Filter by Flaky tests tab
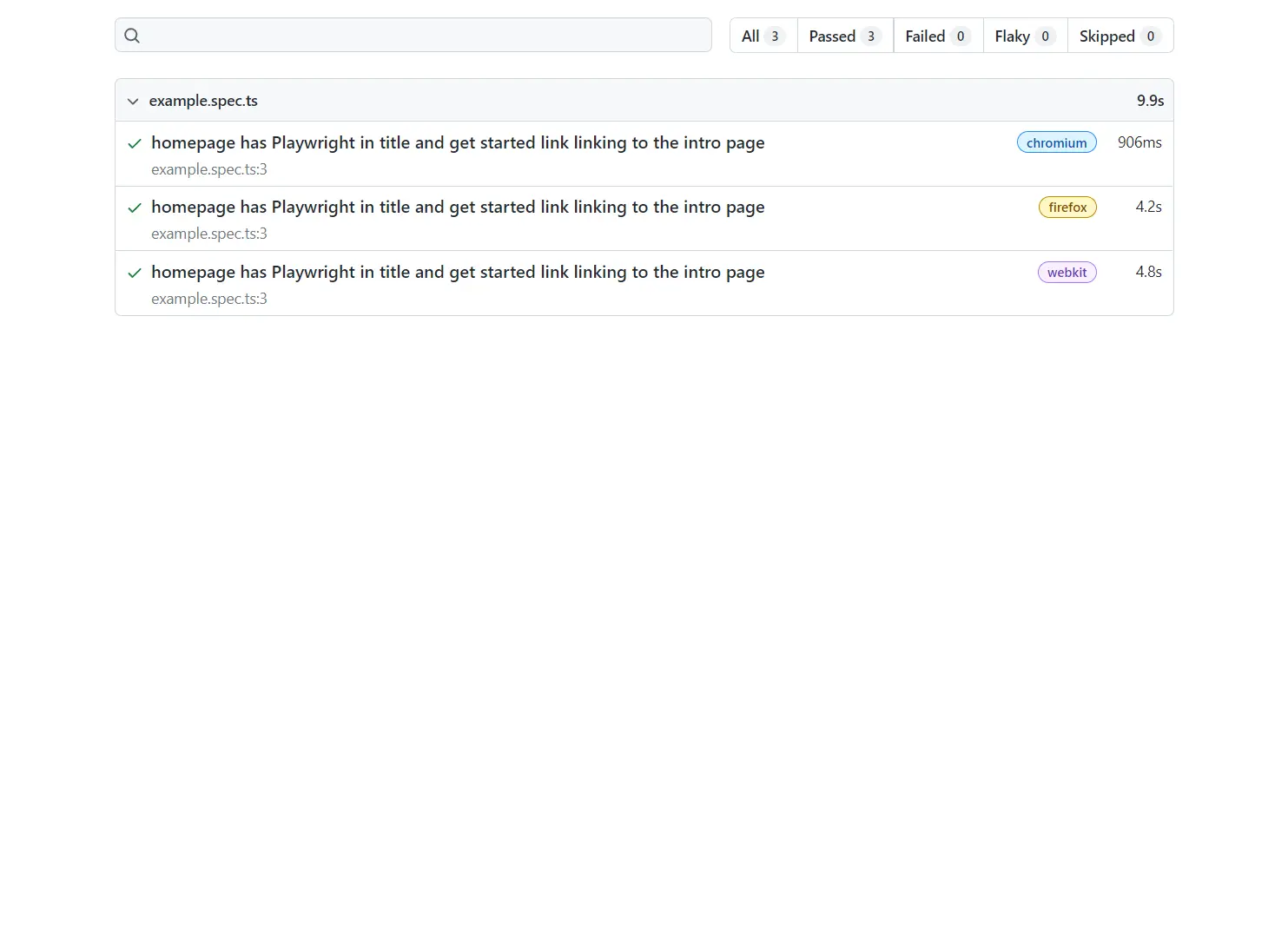The height and width of the screenshot is (936, 1288). point(1025,36)
